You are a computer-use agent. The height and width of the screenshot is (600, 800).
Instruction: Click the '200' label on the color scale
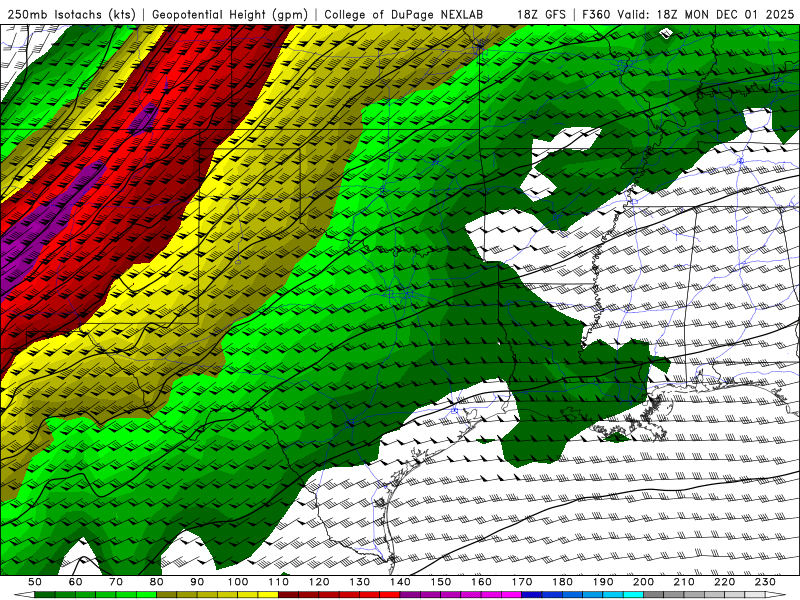(643, 582)
